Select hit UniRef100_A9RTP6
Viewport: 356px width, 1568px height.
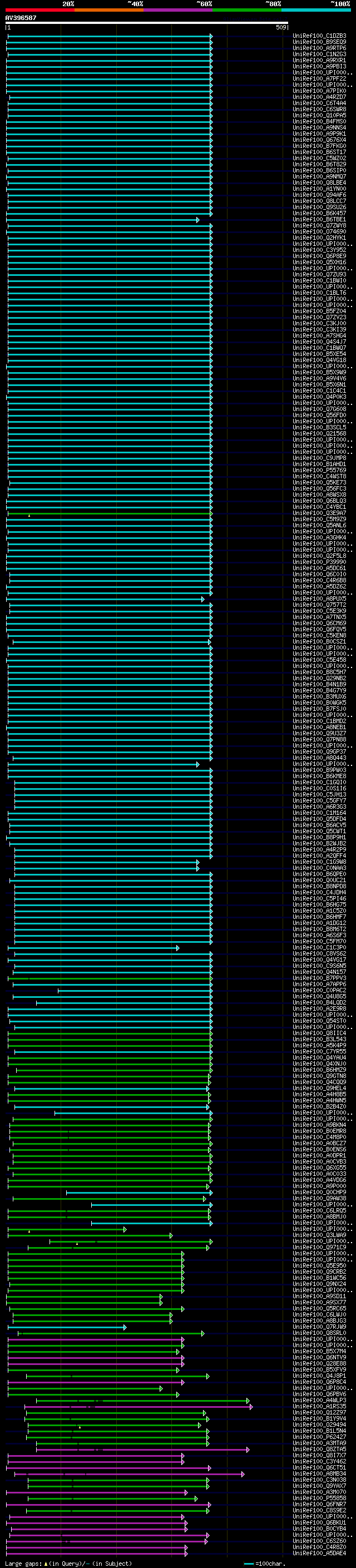point(319,48)
